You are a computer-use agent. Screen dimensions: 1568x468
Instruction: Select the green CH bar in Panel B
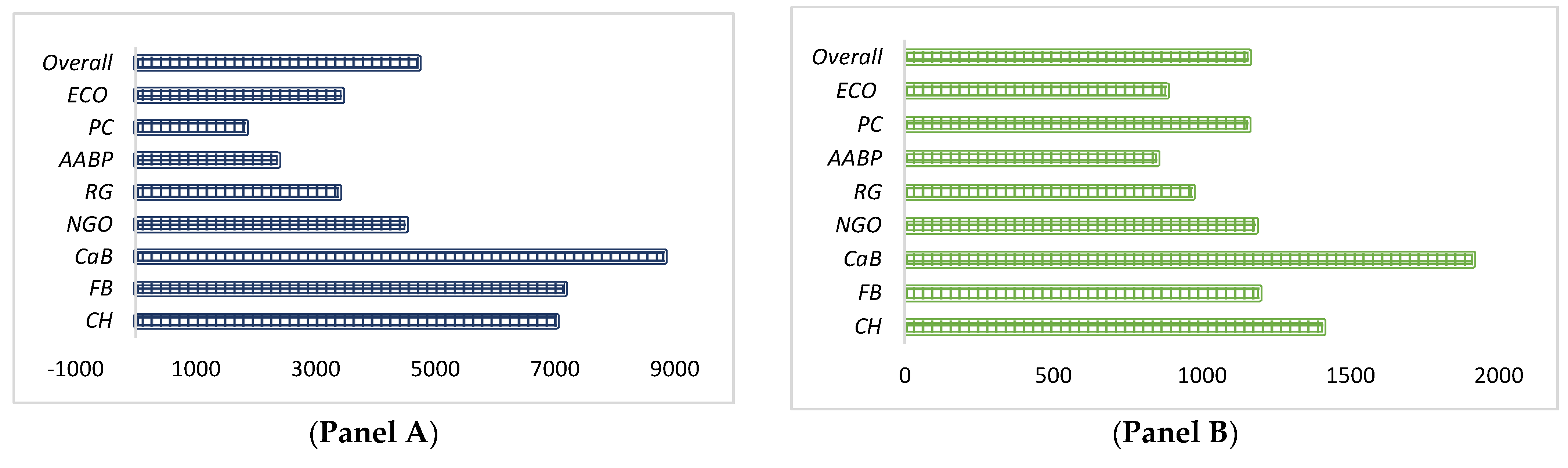coord(1114,327)
